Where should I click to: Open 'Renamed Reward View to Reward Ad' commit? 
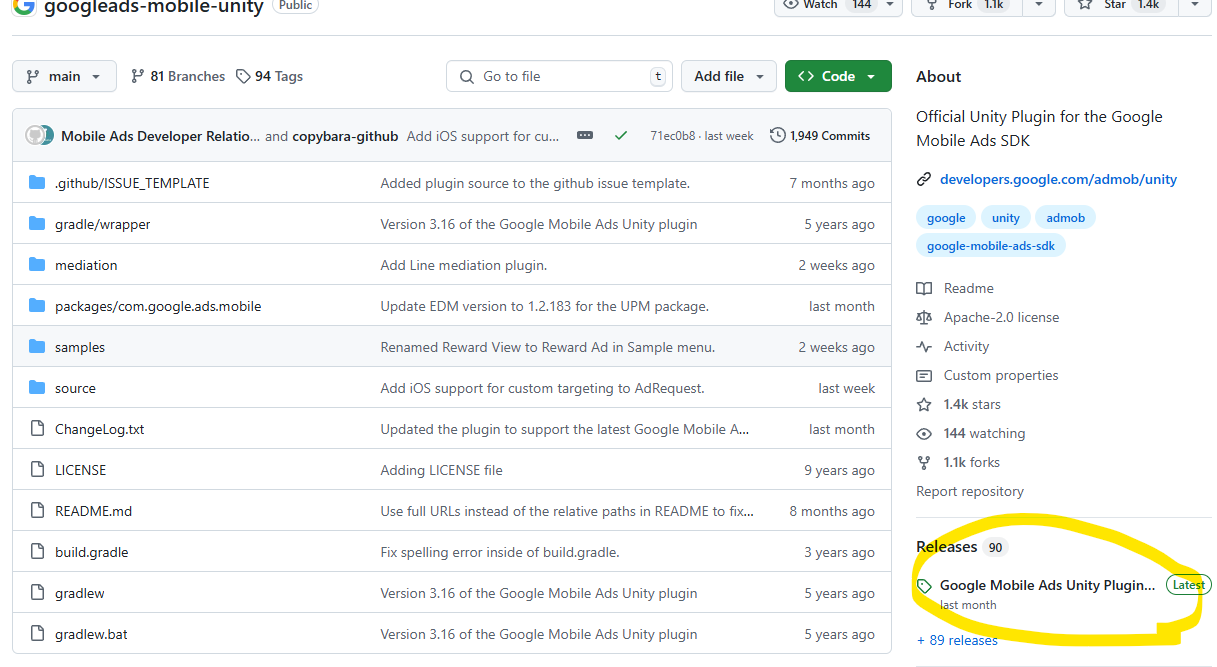(547, 347)
